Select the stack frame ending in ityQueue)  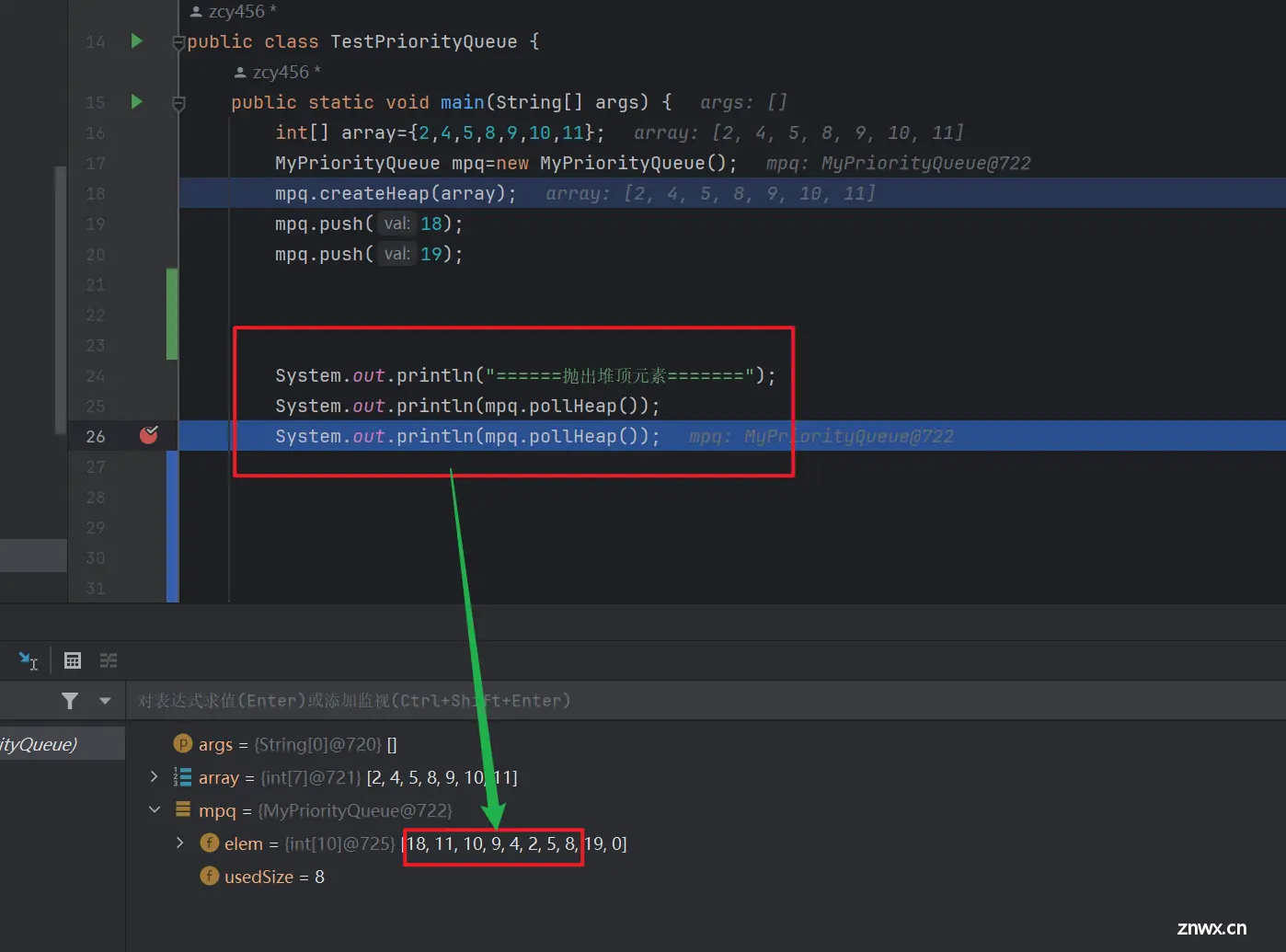[62, 744]
